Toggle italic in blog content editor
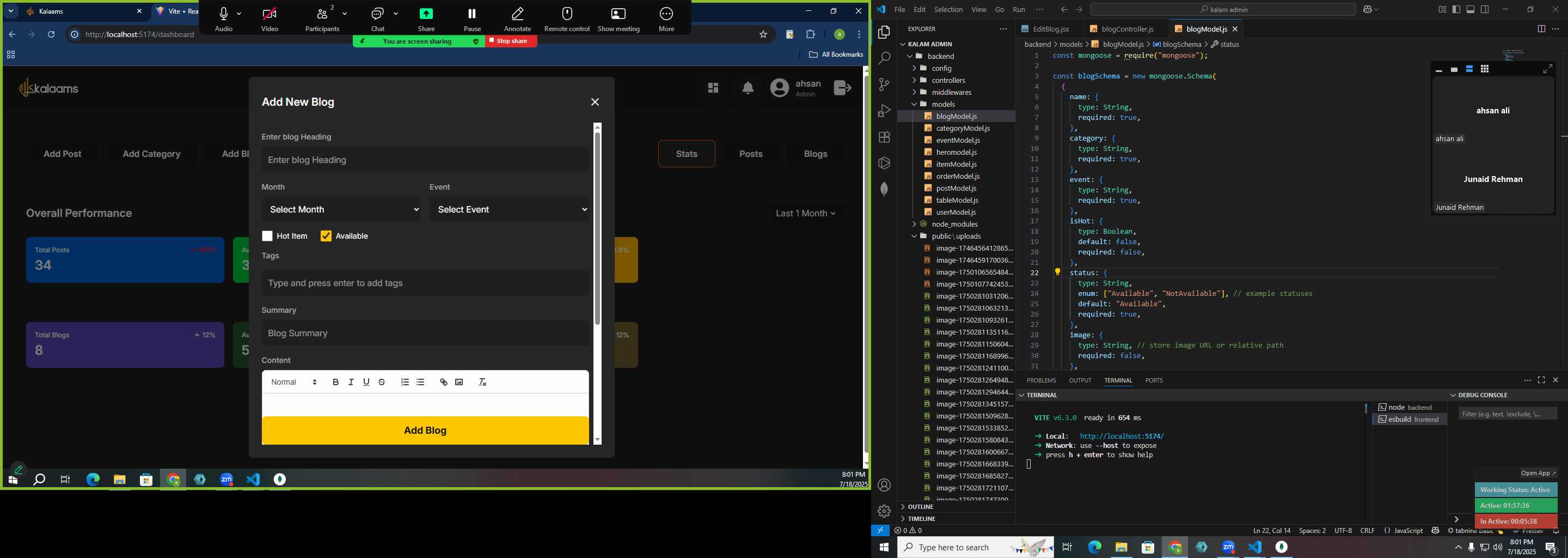Image resolution: width=1568 pixels, height=558 pixels. point(351,382)
